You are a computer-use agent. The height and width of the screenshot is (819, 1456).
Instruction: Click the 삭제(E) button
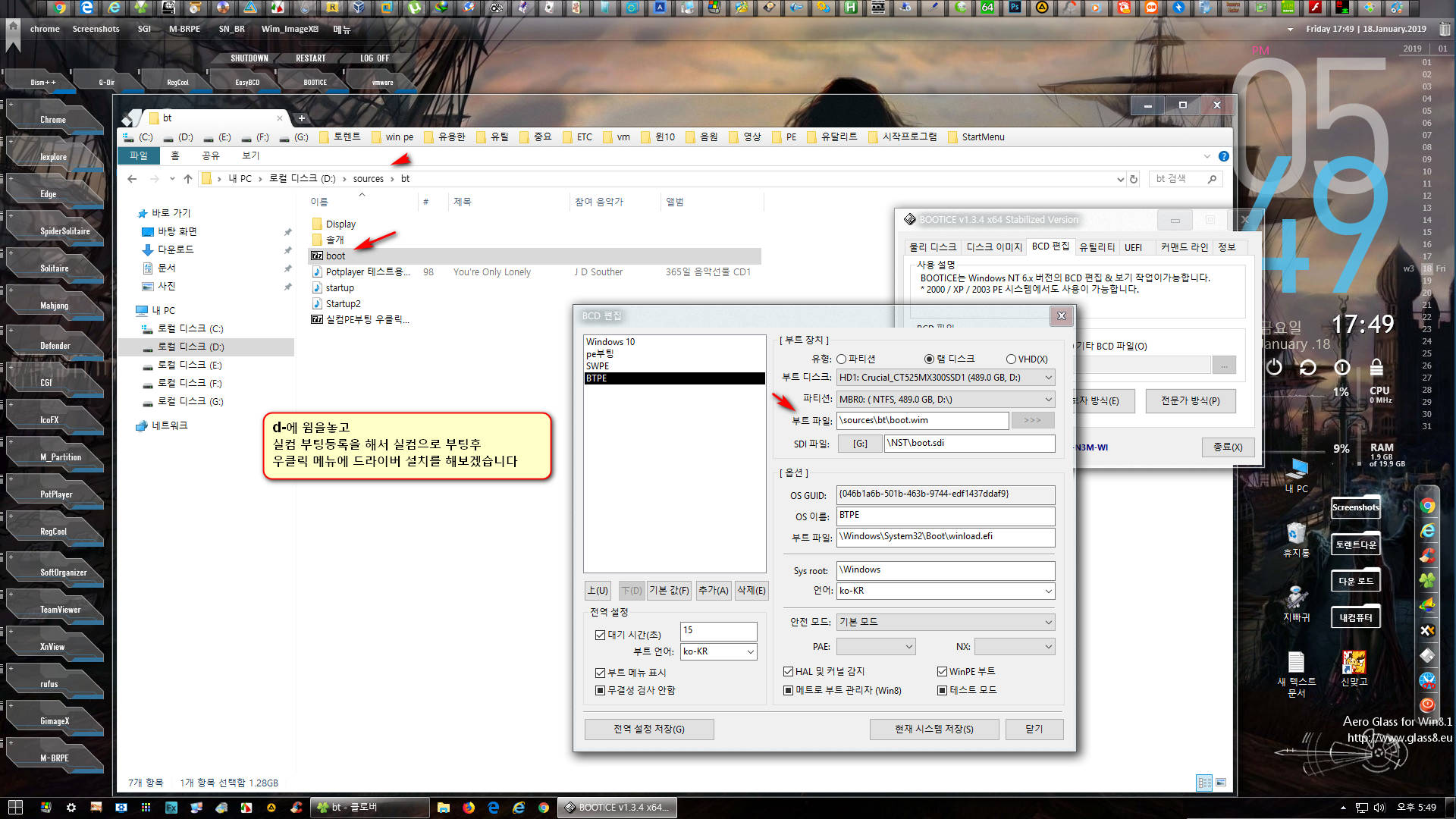tap(752, 591)
